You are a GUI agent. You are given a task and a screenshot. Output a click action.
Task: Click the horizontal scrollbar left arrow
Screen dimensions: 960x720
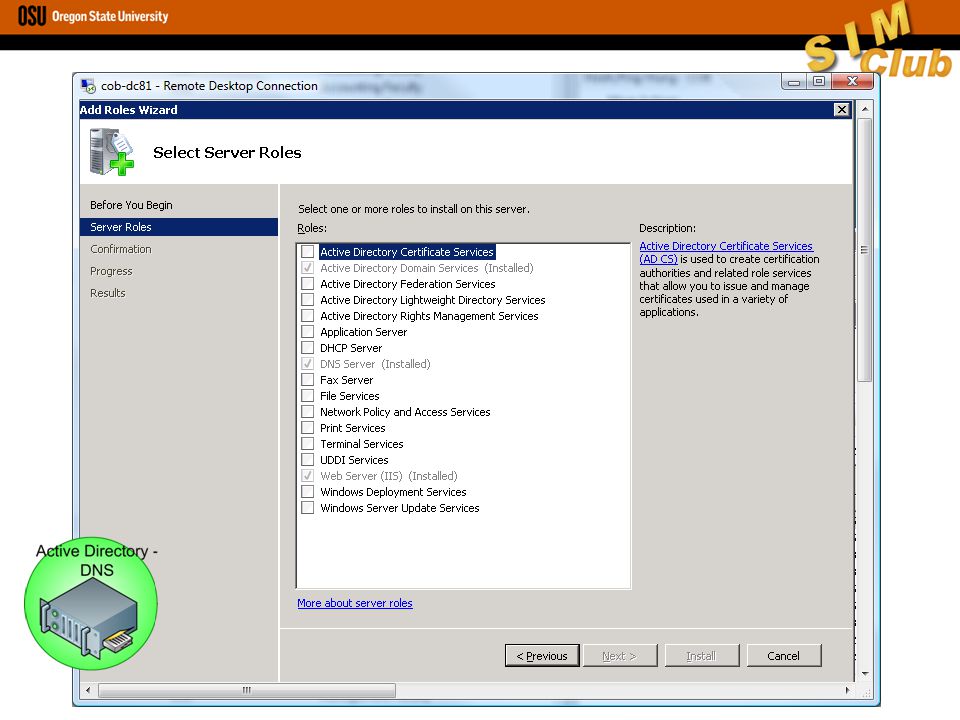click(88, 690)
